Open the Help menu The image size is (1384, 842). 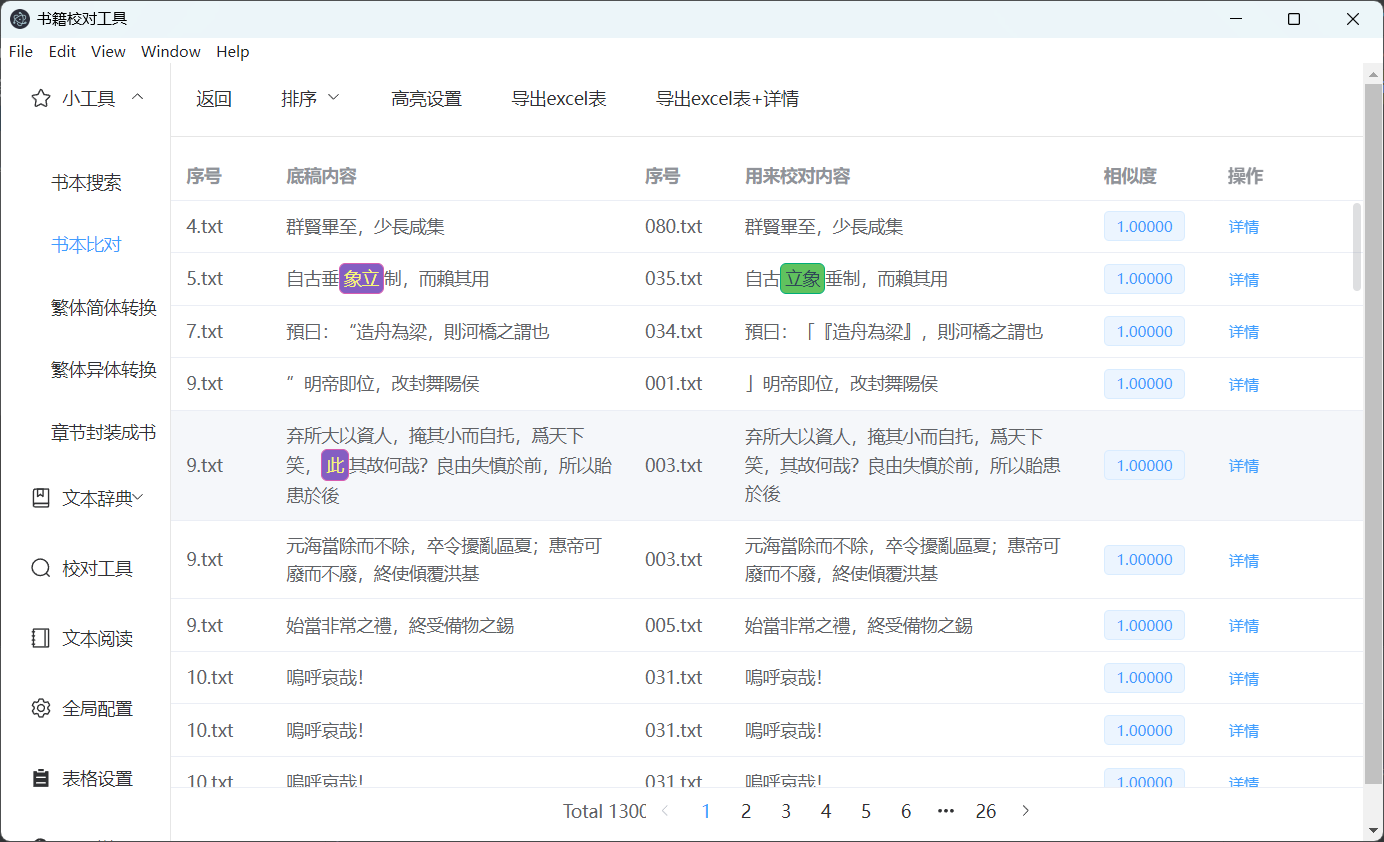tap(233, 52)
